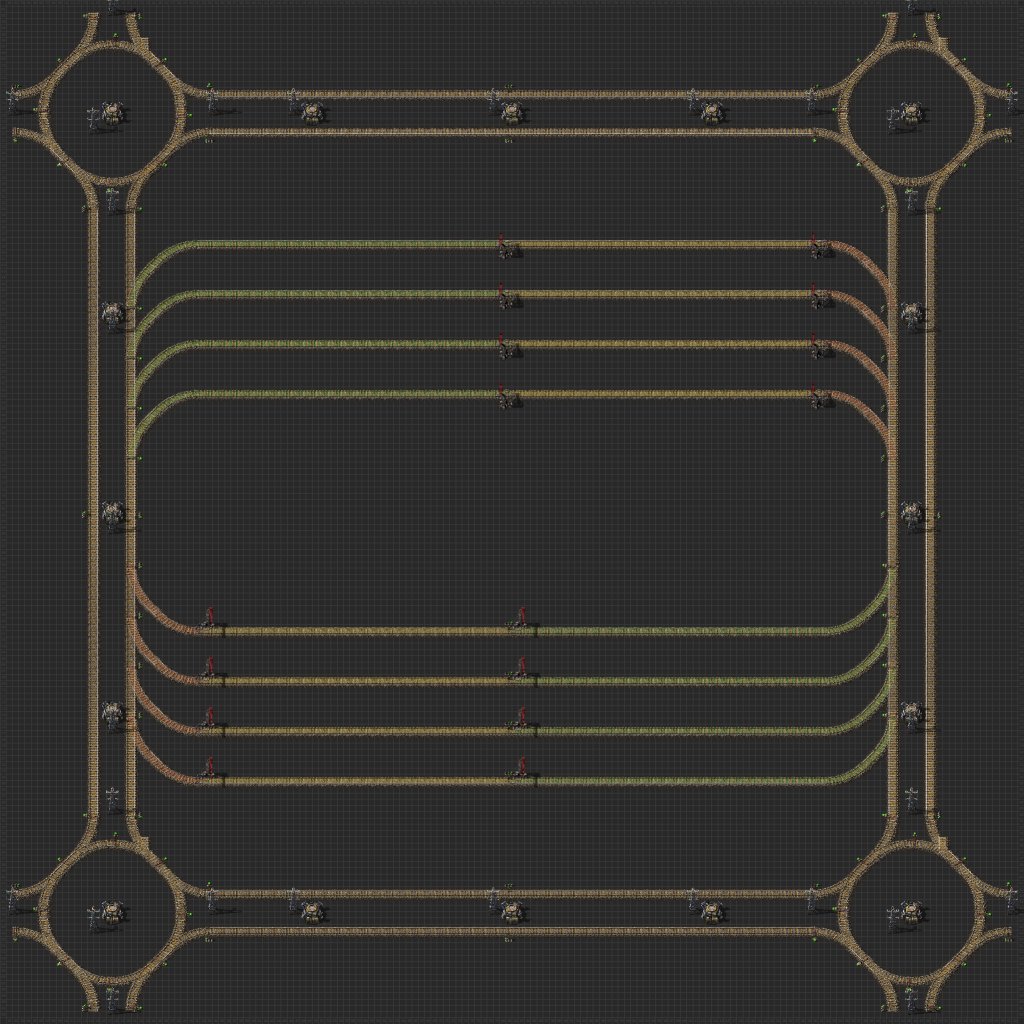Select the middle train stop on the first lower siding
1024x1024 pixels.
pos(521,618)
